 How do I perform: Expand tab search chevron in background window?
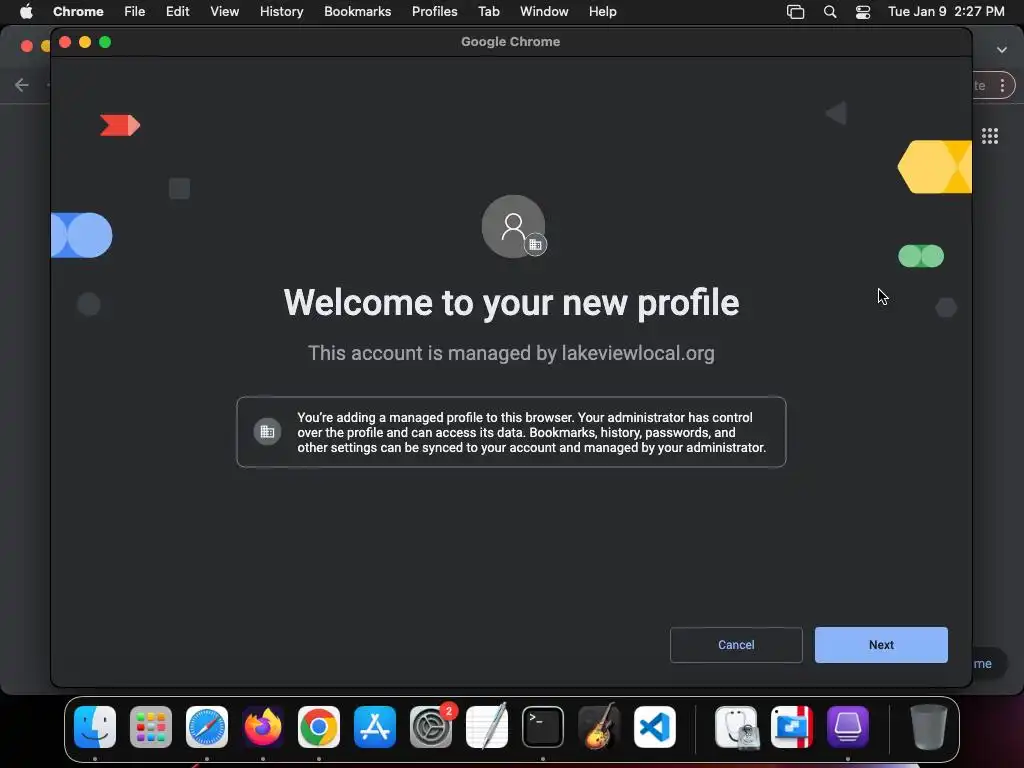pyautogui.click(x=1002, y=50)
